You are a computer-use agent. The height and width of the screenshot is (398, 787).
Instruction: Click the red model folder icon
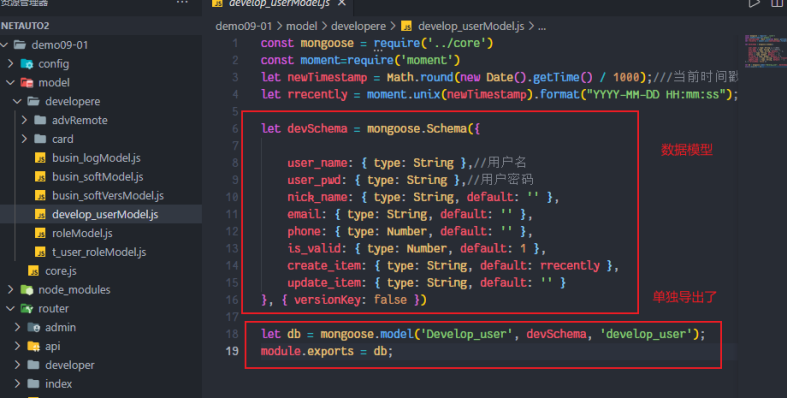coord(27,83)
